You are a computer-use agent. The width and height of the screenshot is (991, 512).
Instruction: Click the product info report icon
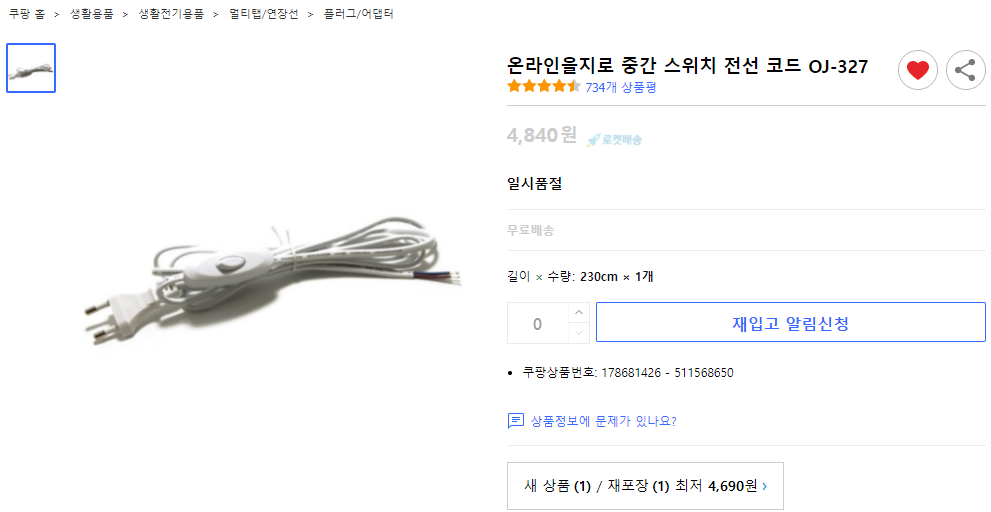516,421
